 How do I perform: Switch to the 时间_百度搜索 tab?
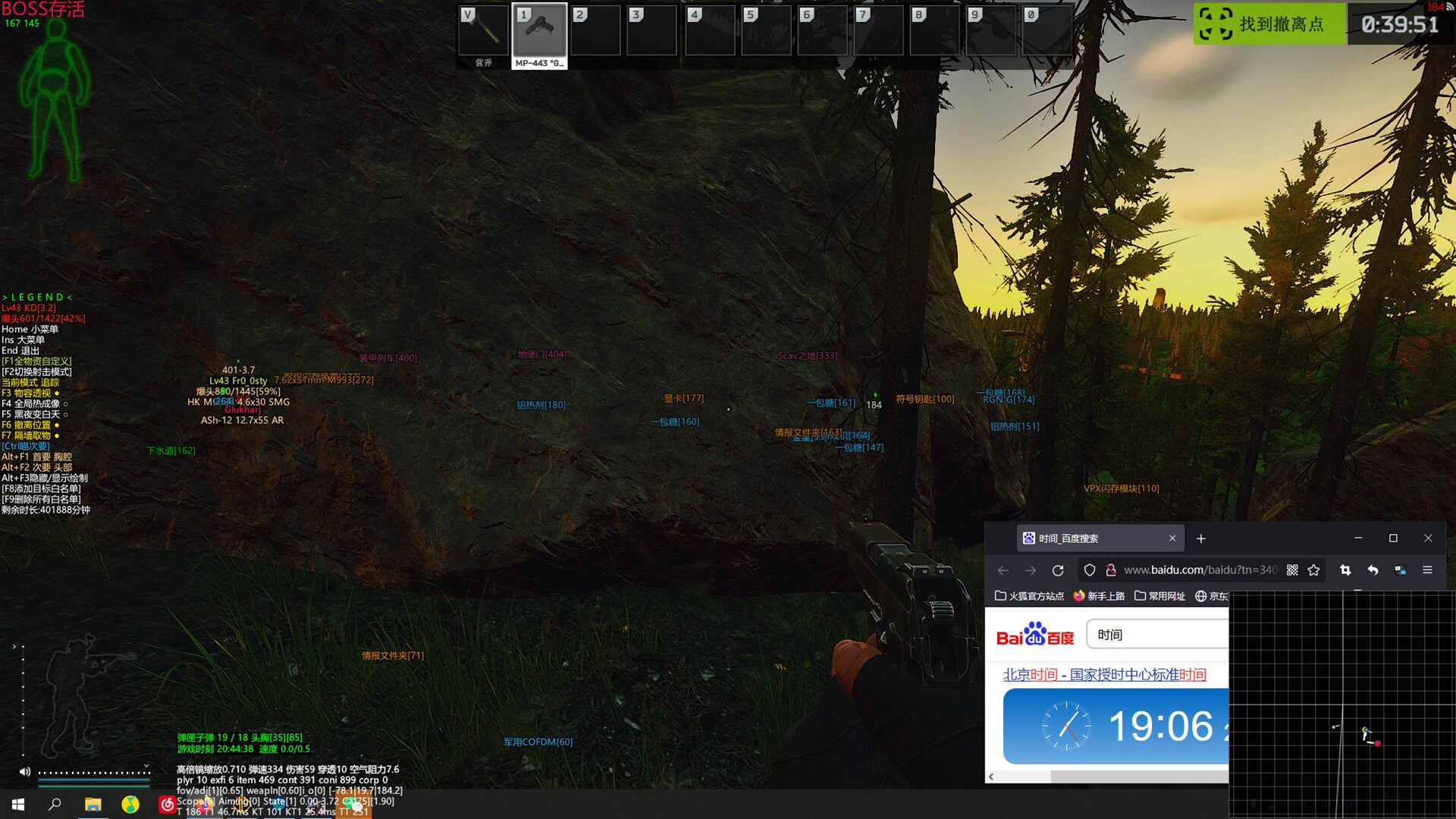[1092, 538]
